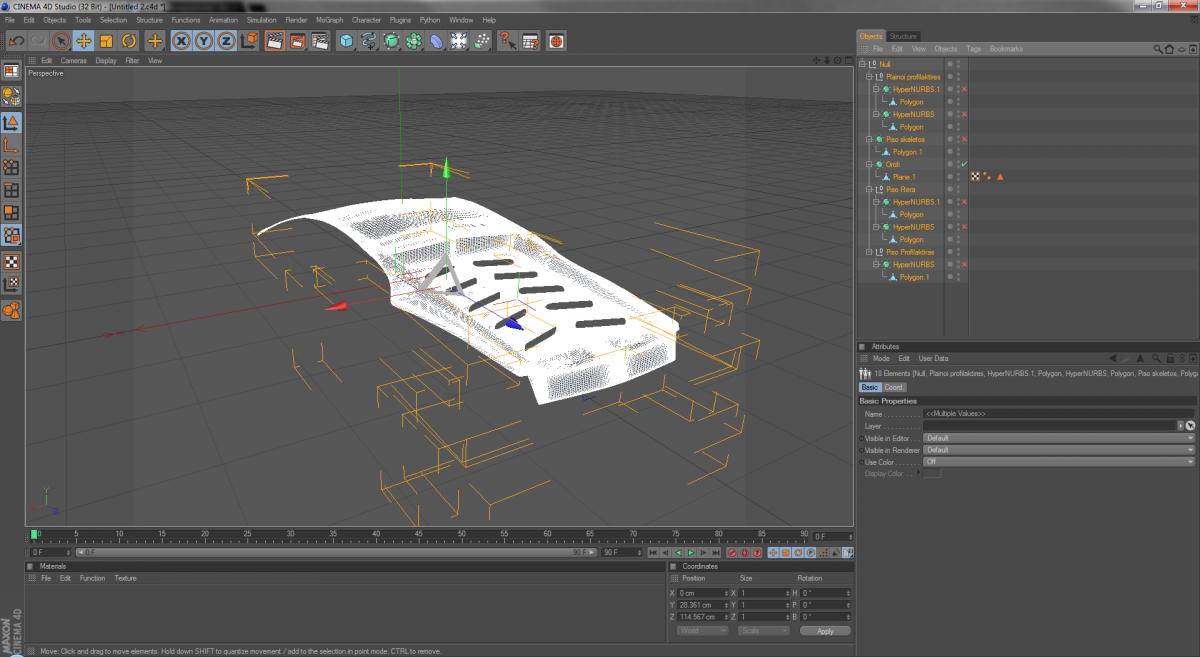The width and height of the screenshot is (1200, 657).
Task: Collapse the Piso skeletos object
Action: [x=870, y=140]
